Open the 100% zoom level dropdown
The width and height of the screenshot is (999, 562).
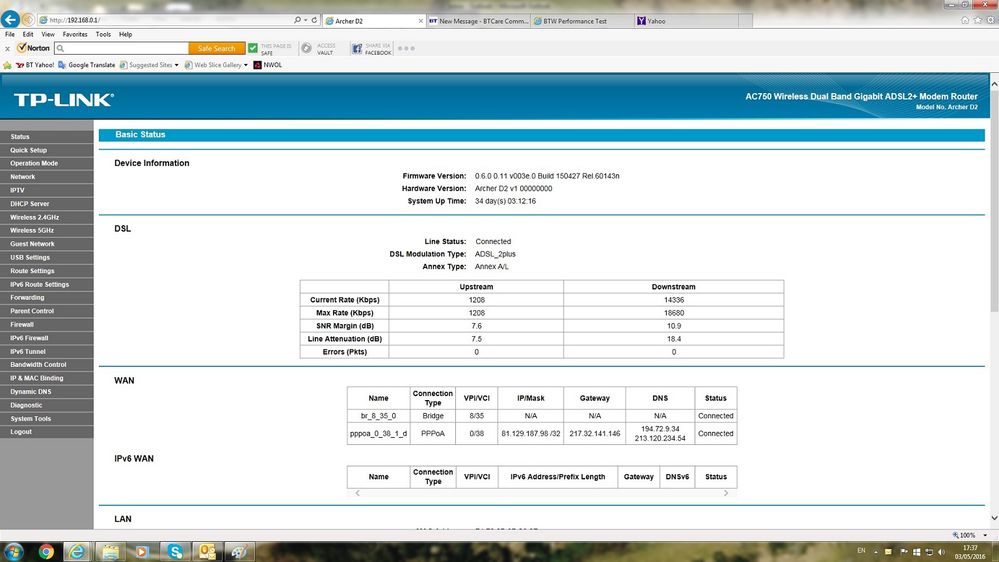click(x=985, y=535)
